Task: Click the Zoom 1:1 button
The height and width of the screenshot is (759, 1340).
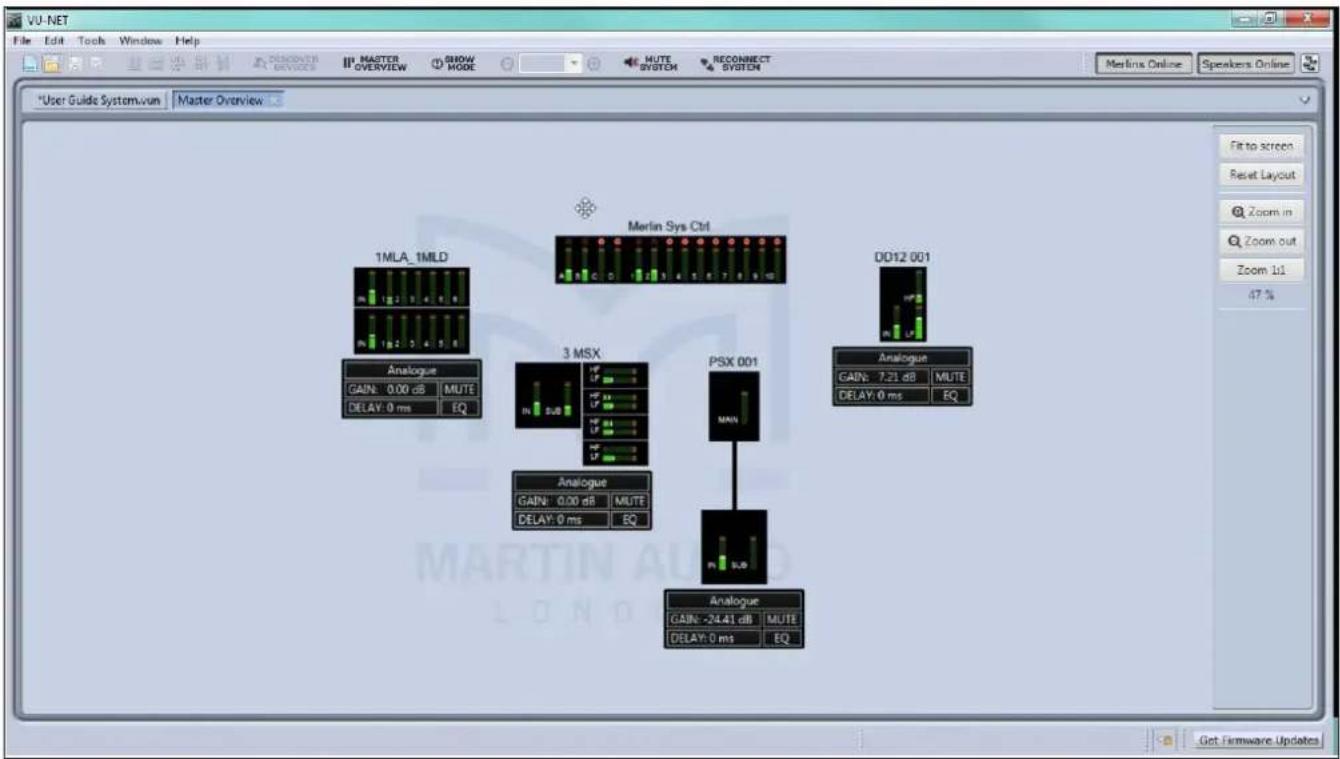Action: point(1261,270)
